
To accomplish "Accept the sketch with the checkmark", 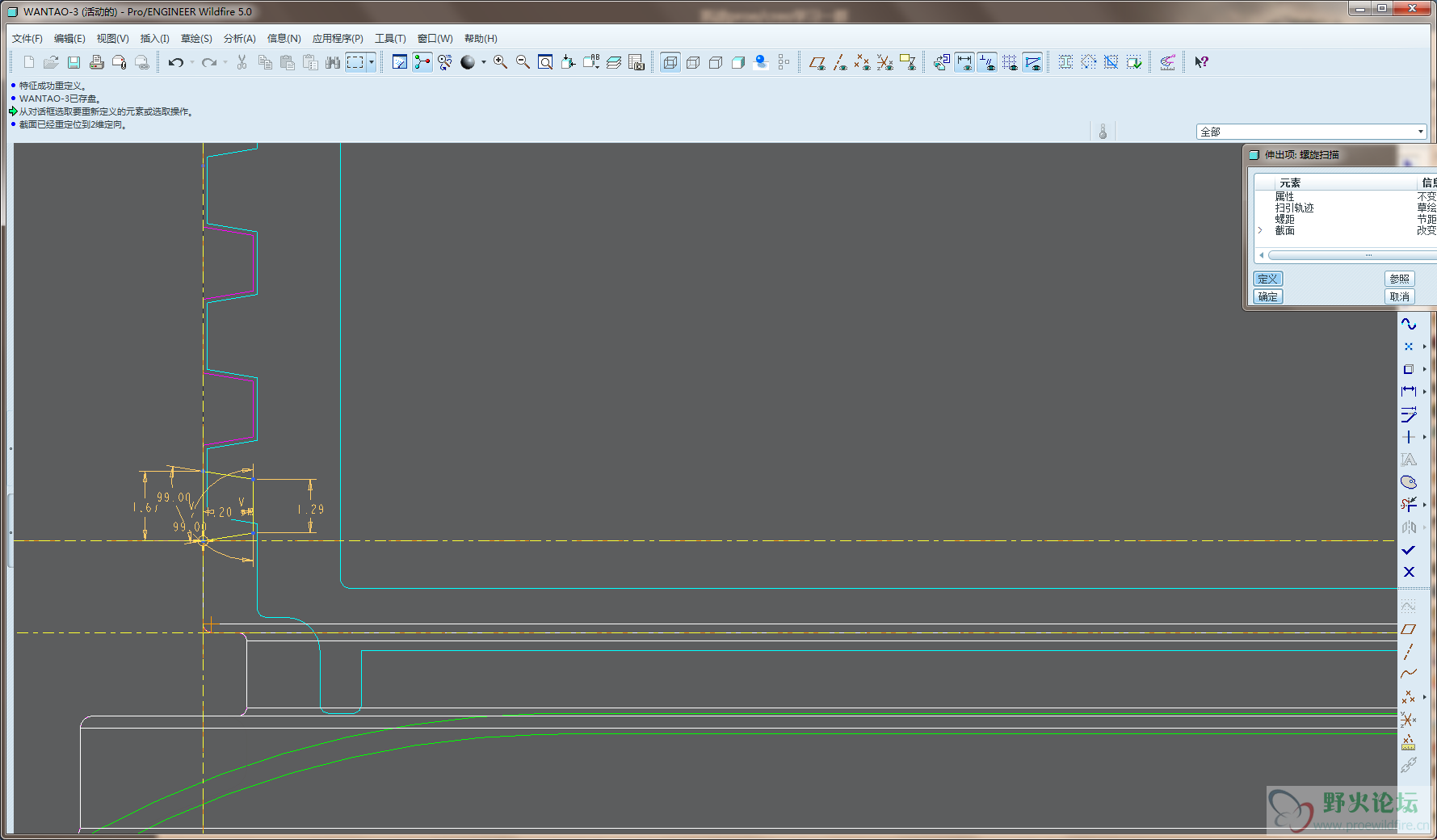I will (1409, 550).
